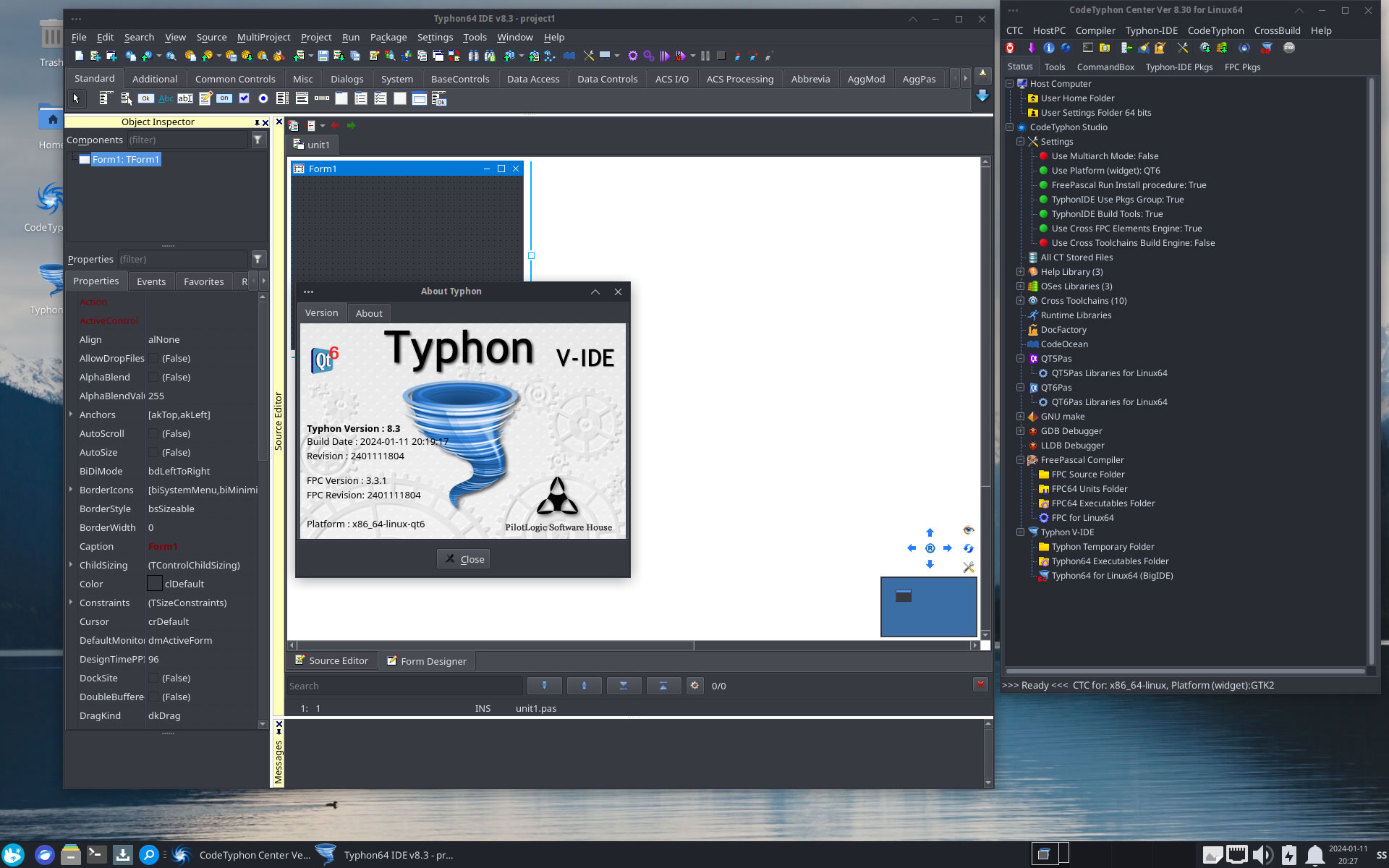The width and height of the screenshot is (1389, 868).
Task: Open the CommandBox tab in CodeTyphon Center
Action: [x=1105, y=67]
